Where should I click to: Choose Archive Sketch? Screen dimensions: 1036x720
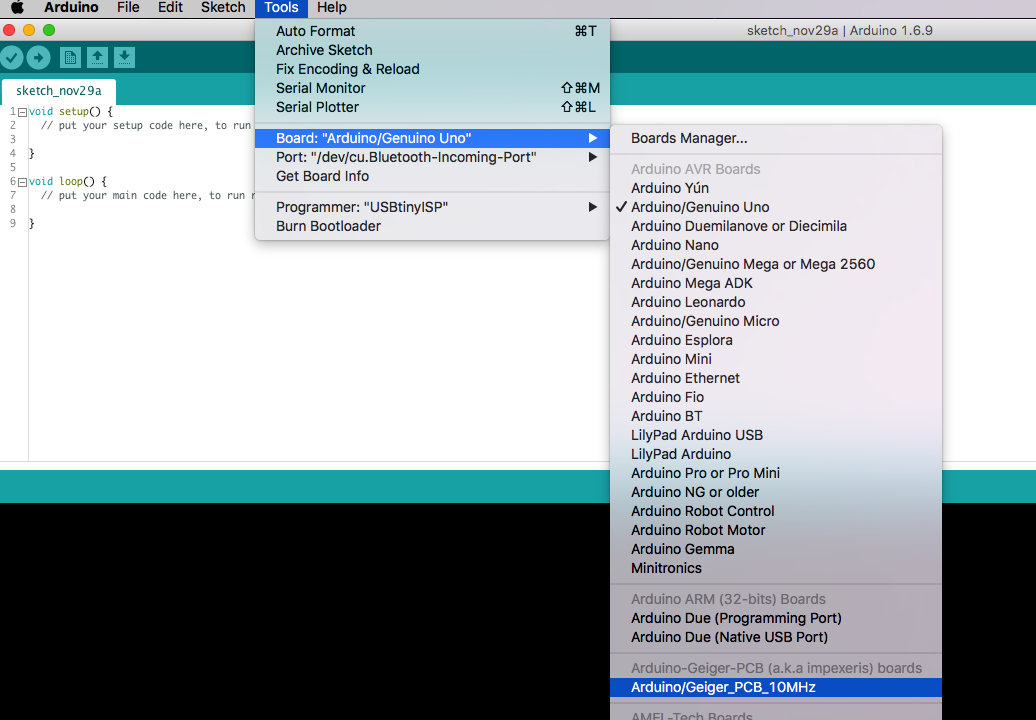[x=432, y=50]
